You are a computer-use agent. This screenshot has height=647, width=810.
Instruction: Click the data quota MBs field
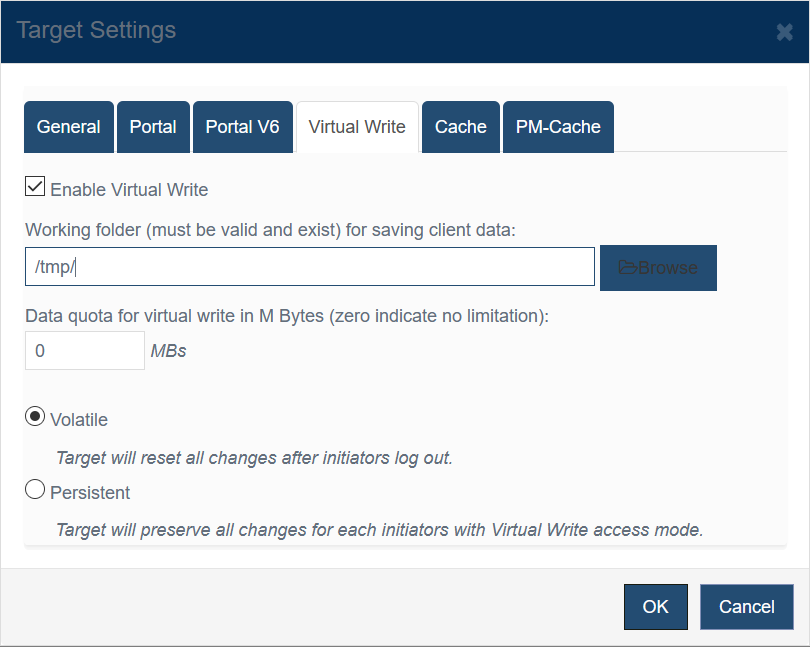click(x=85, y=351)
